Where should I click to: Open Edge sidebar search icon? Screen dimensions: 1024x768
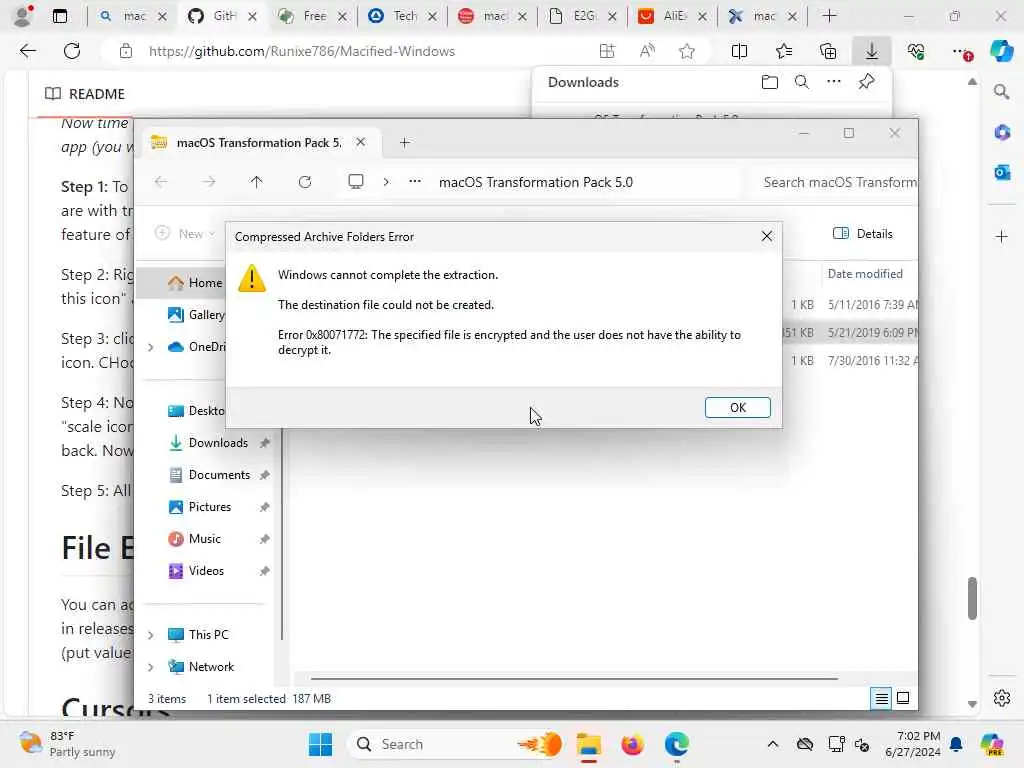point(1002,92)
